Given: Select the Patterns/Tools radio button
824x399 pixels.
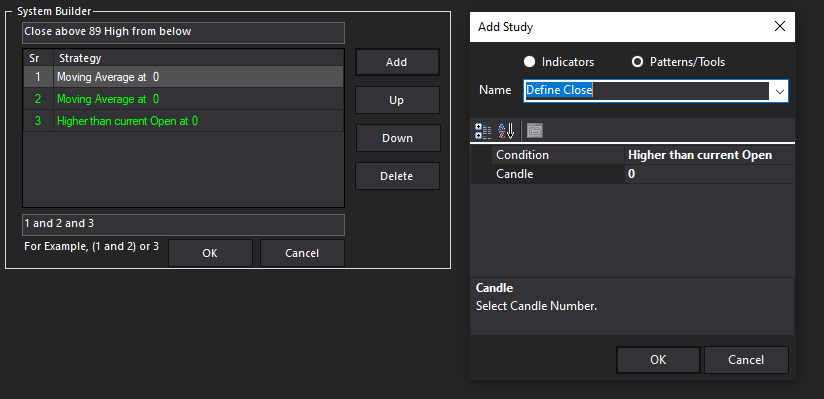Looking at the screenshot, I should (x=678, y=62).
